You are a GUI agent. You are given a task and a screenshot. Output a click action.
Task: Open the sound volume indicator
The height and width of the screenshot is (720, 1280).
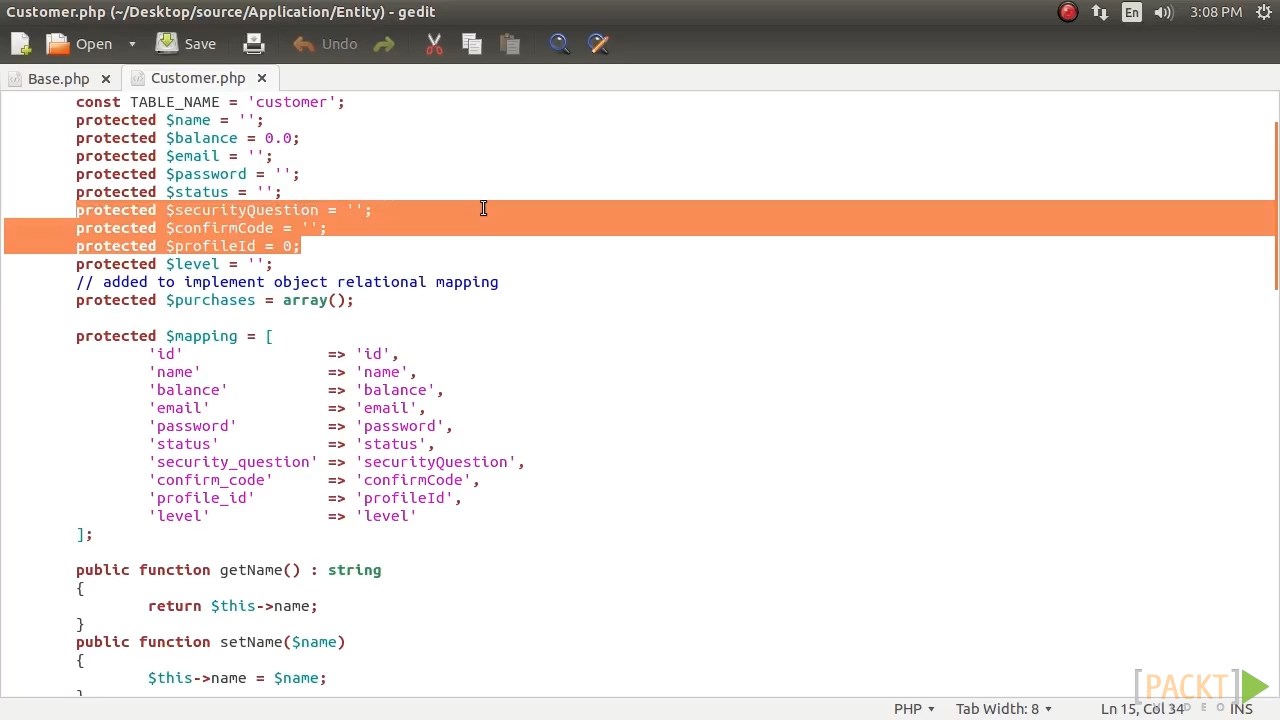click(x=1164, y=12)
